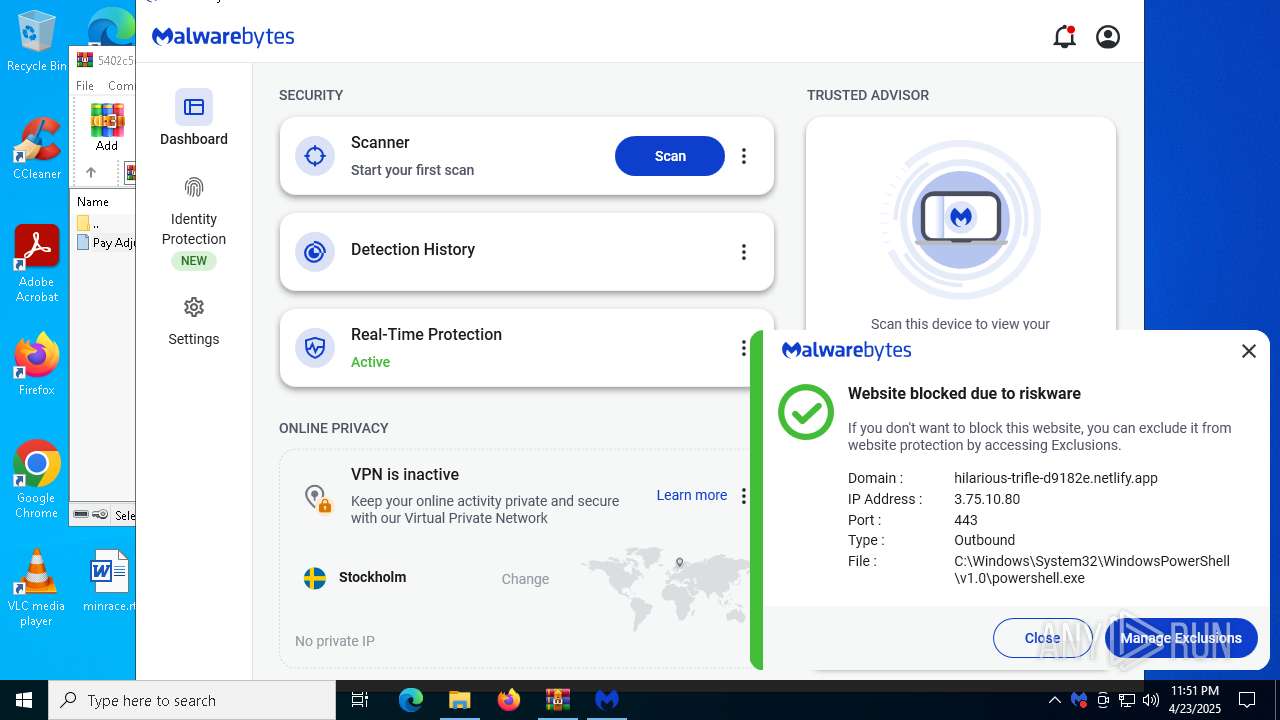Click WinRAR up-one-level arrow

[91, 173]
